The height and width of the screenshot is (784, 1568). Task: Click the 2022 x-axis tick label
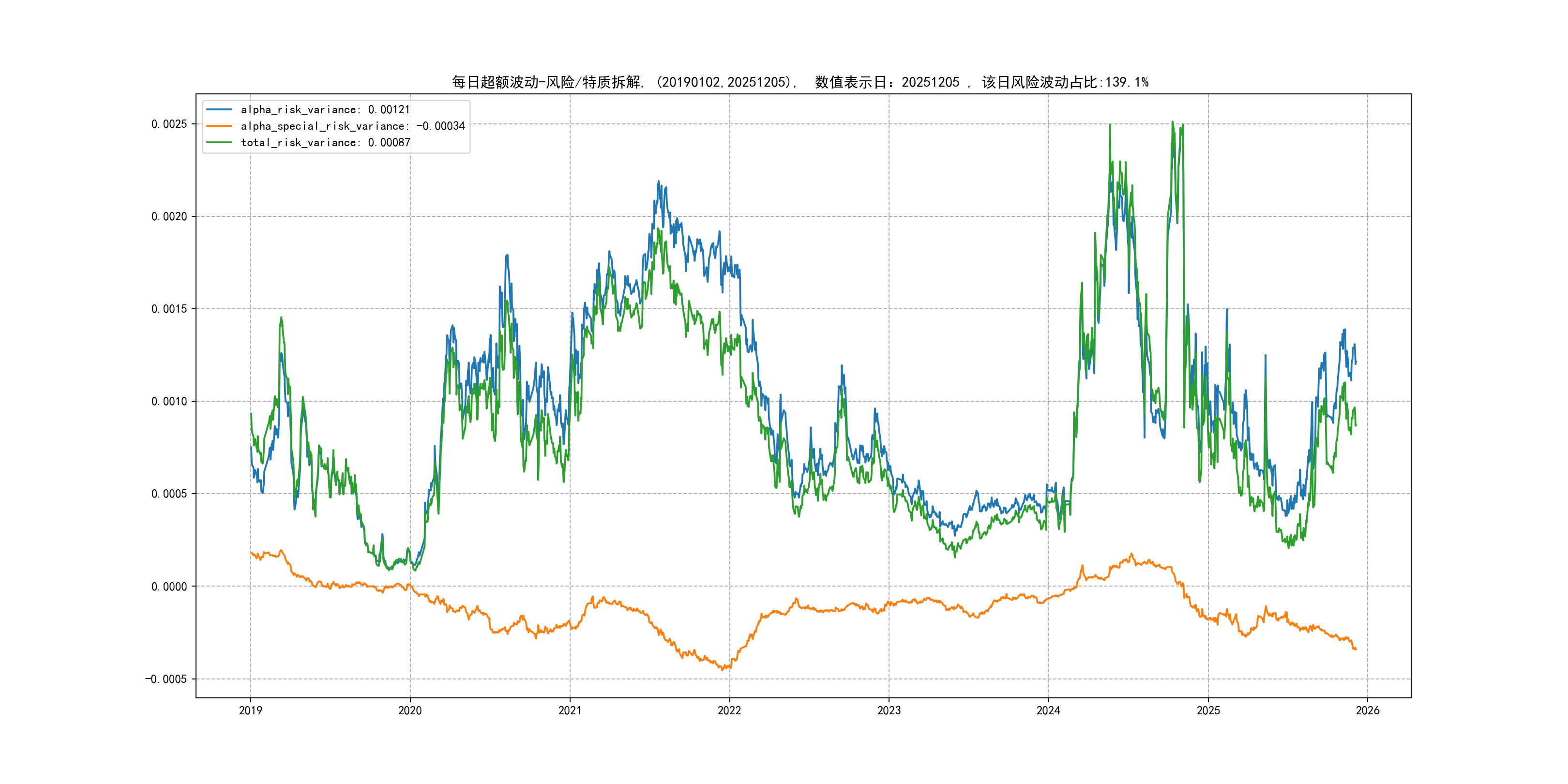(729, 710)
